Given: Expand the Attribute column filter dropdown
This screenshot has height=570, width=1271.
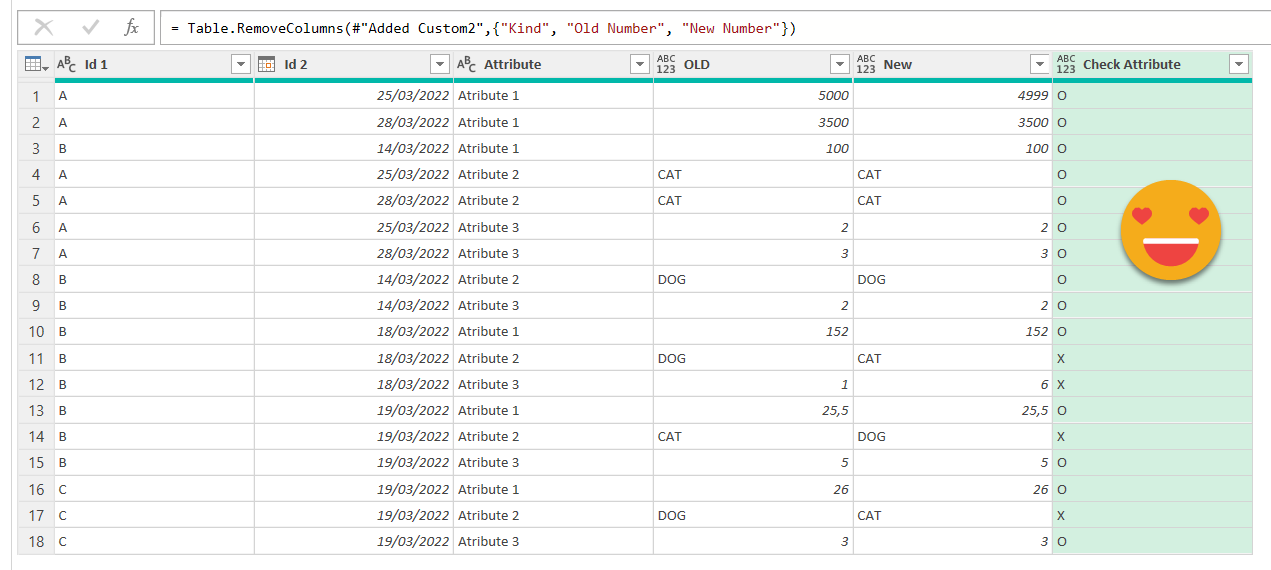Looking at the screenshot, I should [x=640, y=64].
